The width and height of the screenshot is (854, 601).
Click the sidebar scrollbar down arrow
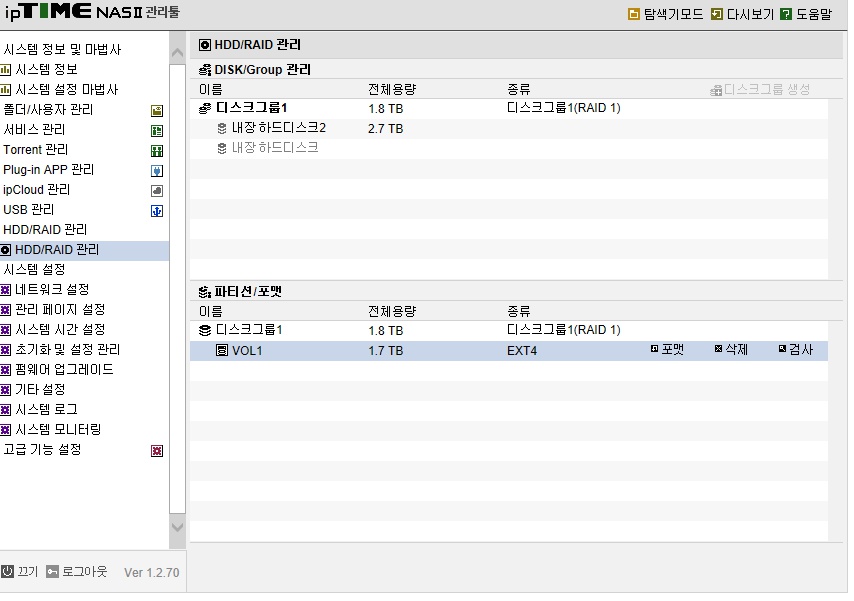(x=177, y=527)
